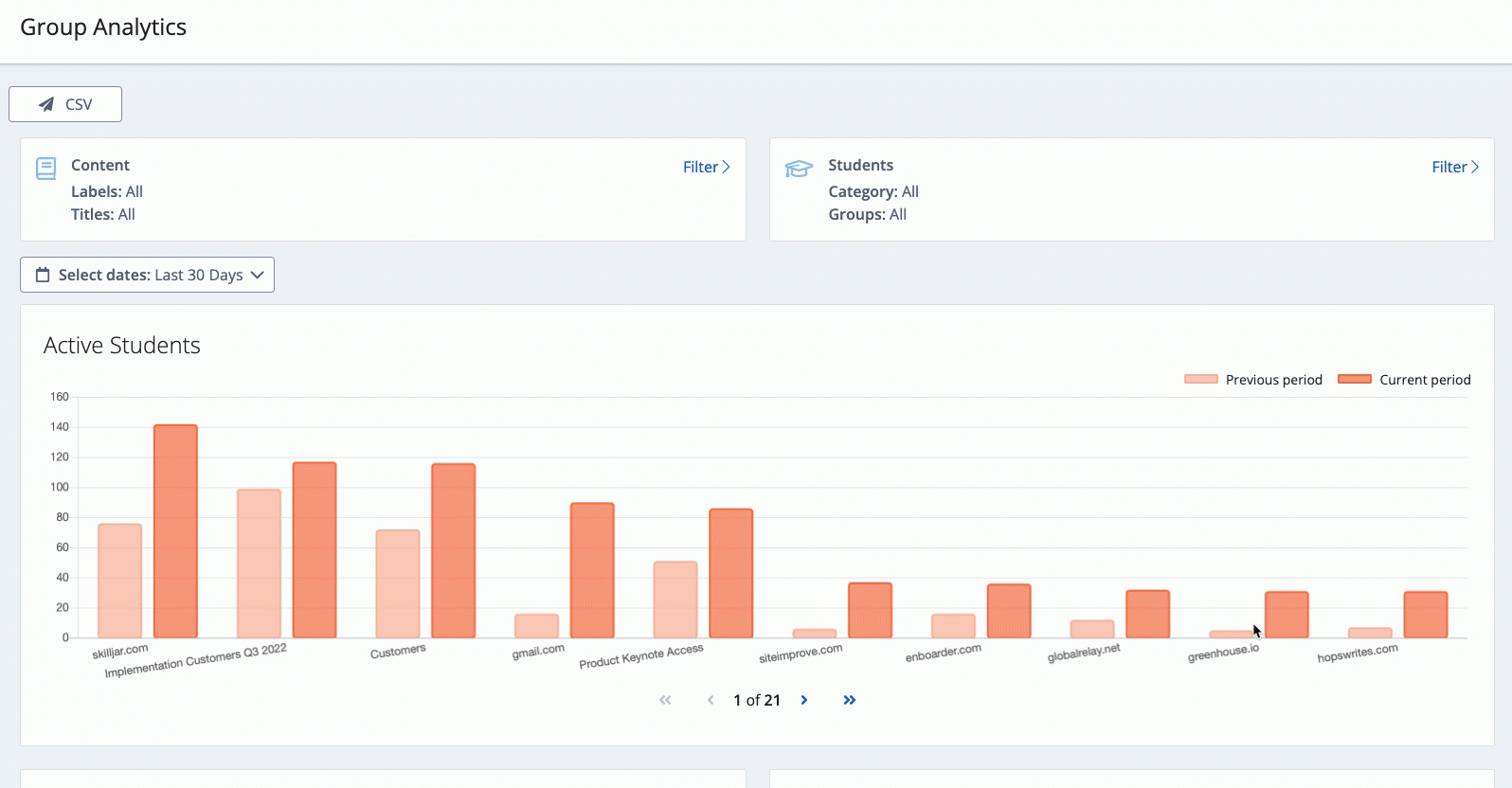This screenshot has height=788, width=1512.
Task: Go to the previous chart page arrow
Action: [x=711, y=700]
